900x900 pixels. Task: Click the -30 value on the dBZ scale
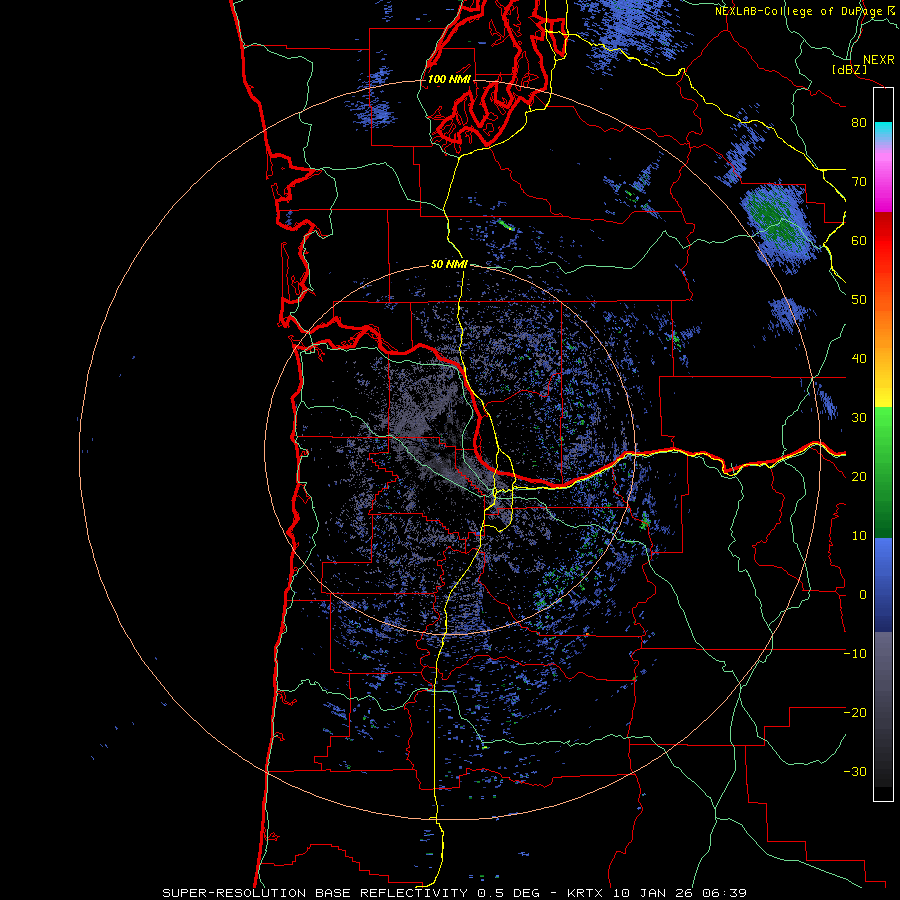855,772
